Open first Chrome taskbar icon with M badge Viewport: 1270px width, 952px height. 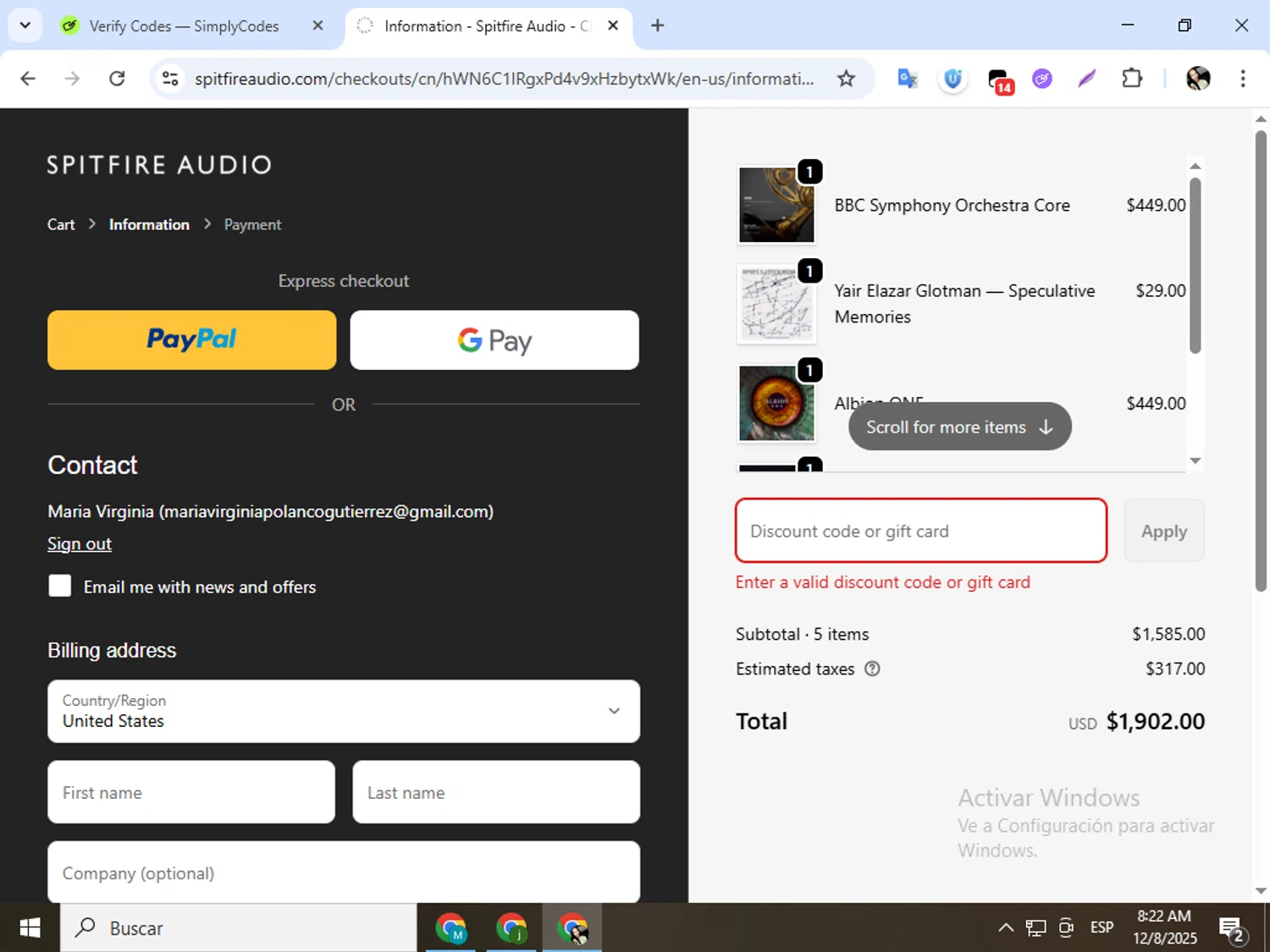click(451, 928)
